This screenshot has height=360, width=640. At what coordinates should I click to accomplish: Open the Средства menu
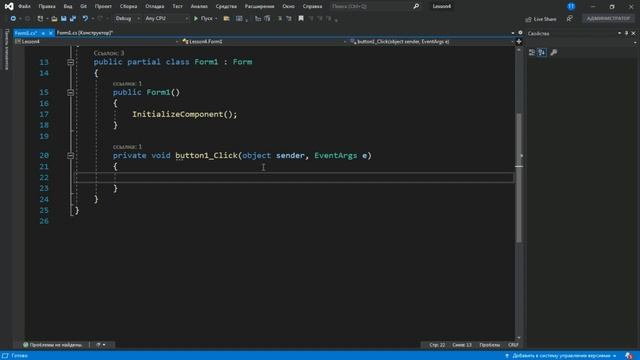pyautogui.click(x=226, y=6)
